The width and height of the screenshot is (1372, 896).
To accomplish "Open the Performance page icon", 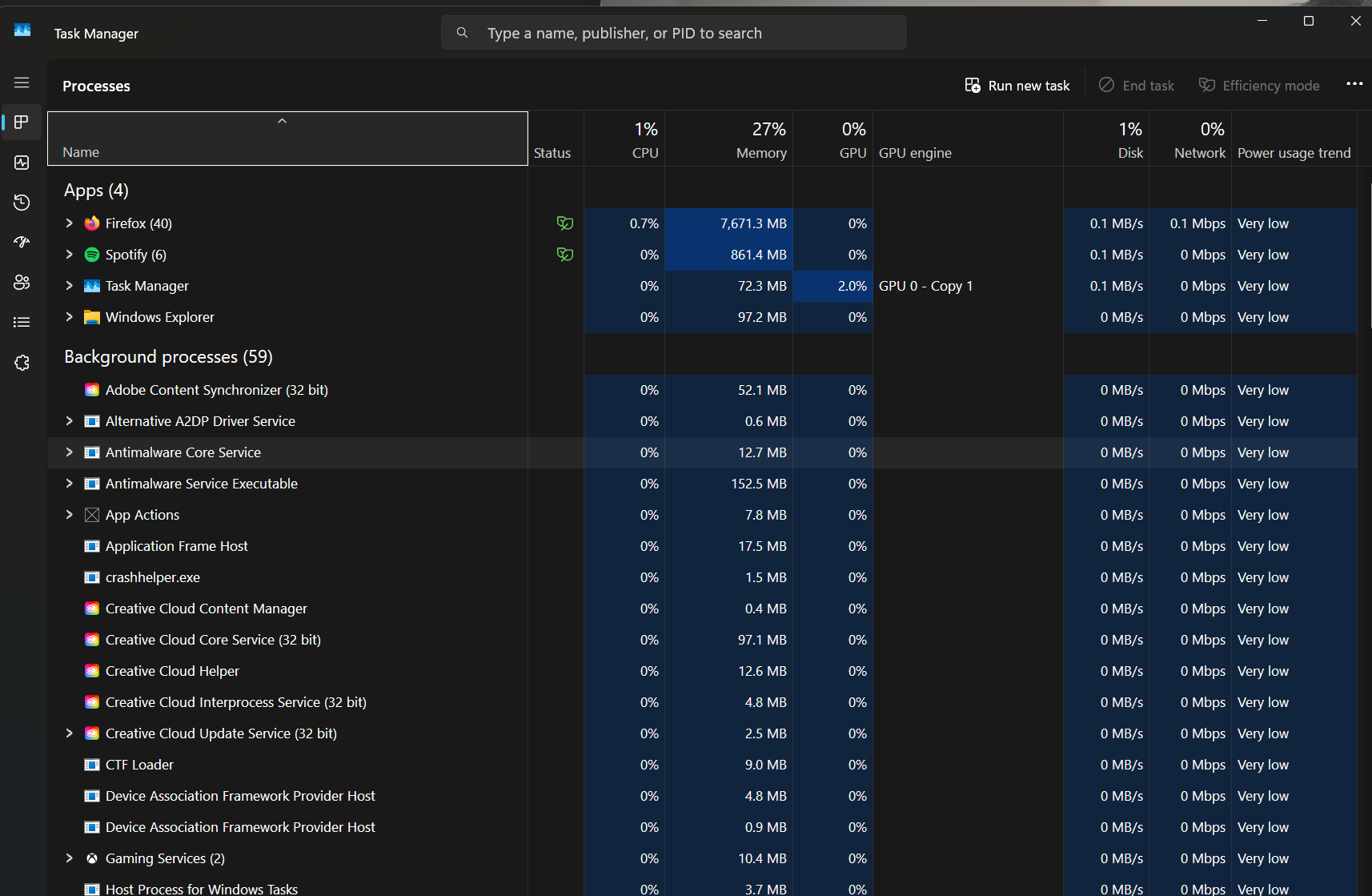I will [x=22, y=163].
